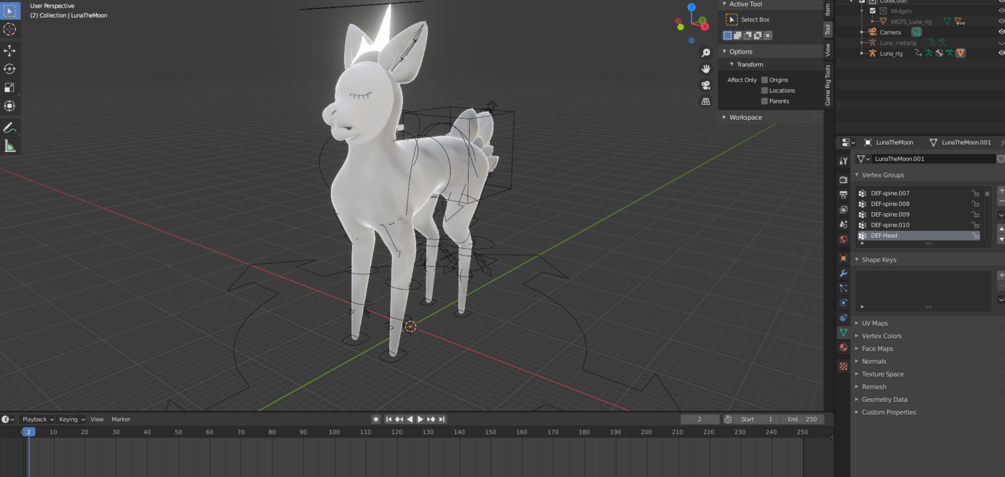This screenshot has width=1005, height=477.
Task: Choose the Move tool
Action: [x=10, y=51]
